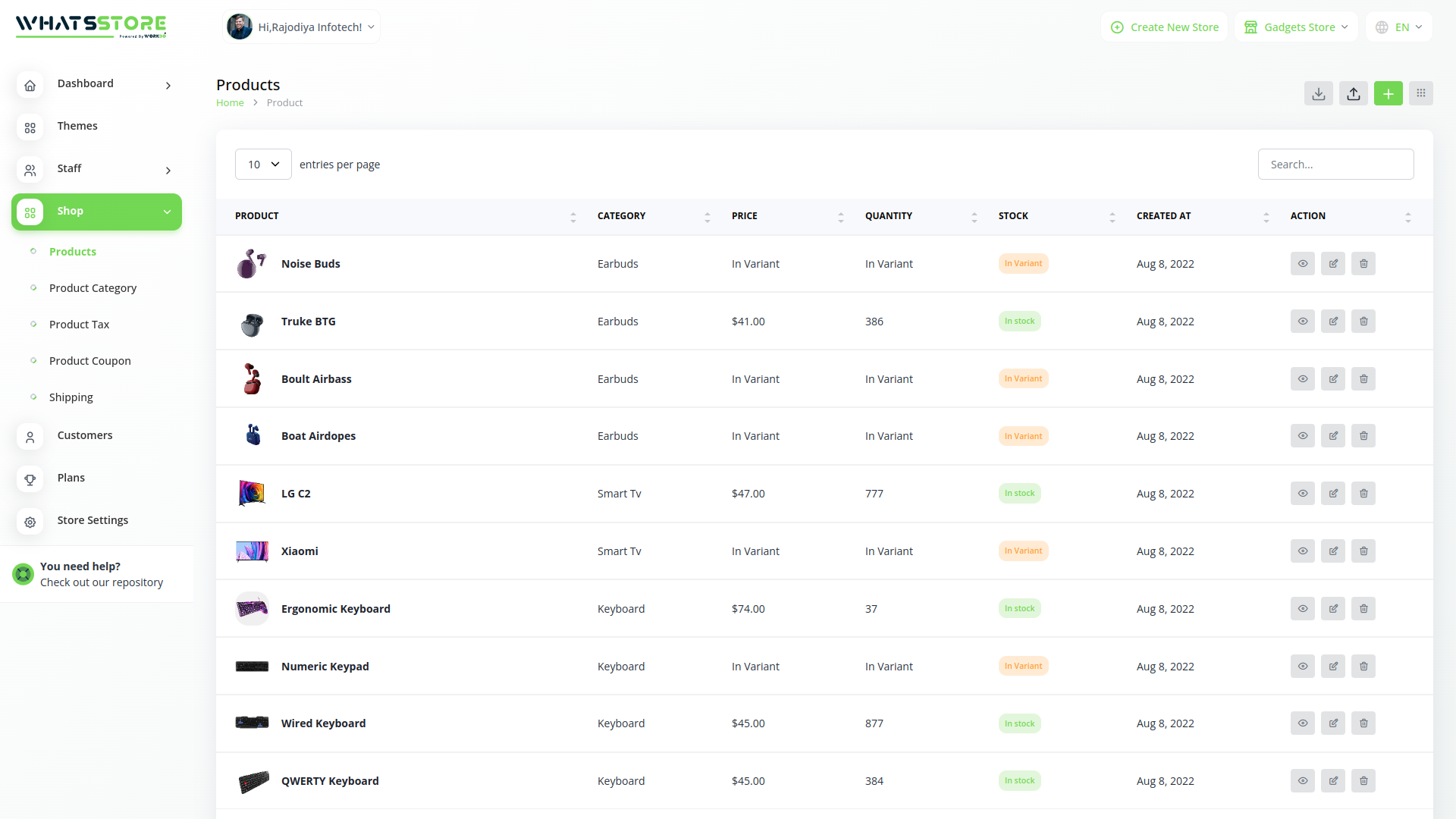The width and height of the screenshot is (1456, 819).
Task: View LG C2 with eye icon
Action: coord(1302,494)
